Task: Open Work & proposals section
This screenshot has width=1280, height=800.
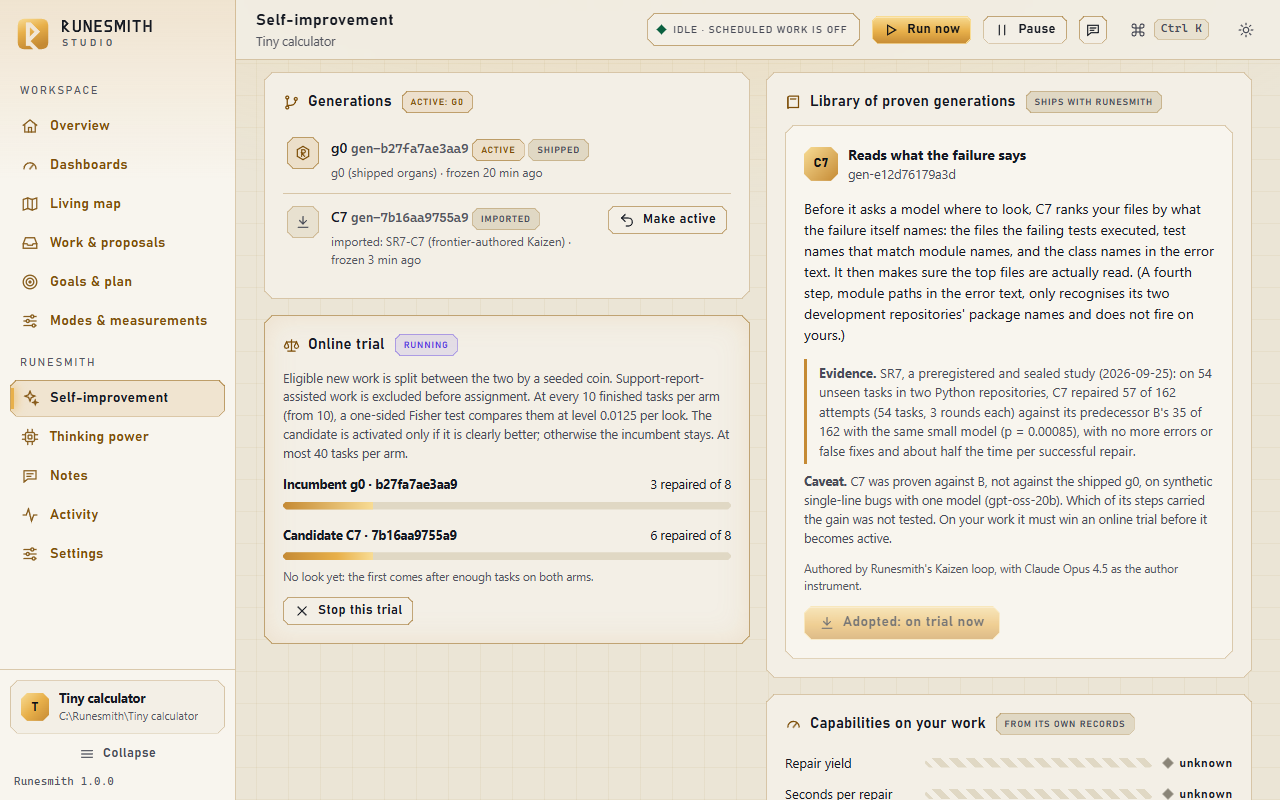Action: [x=117, y=243]
